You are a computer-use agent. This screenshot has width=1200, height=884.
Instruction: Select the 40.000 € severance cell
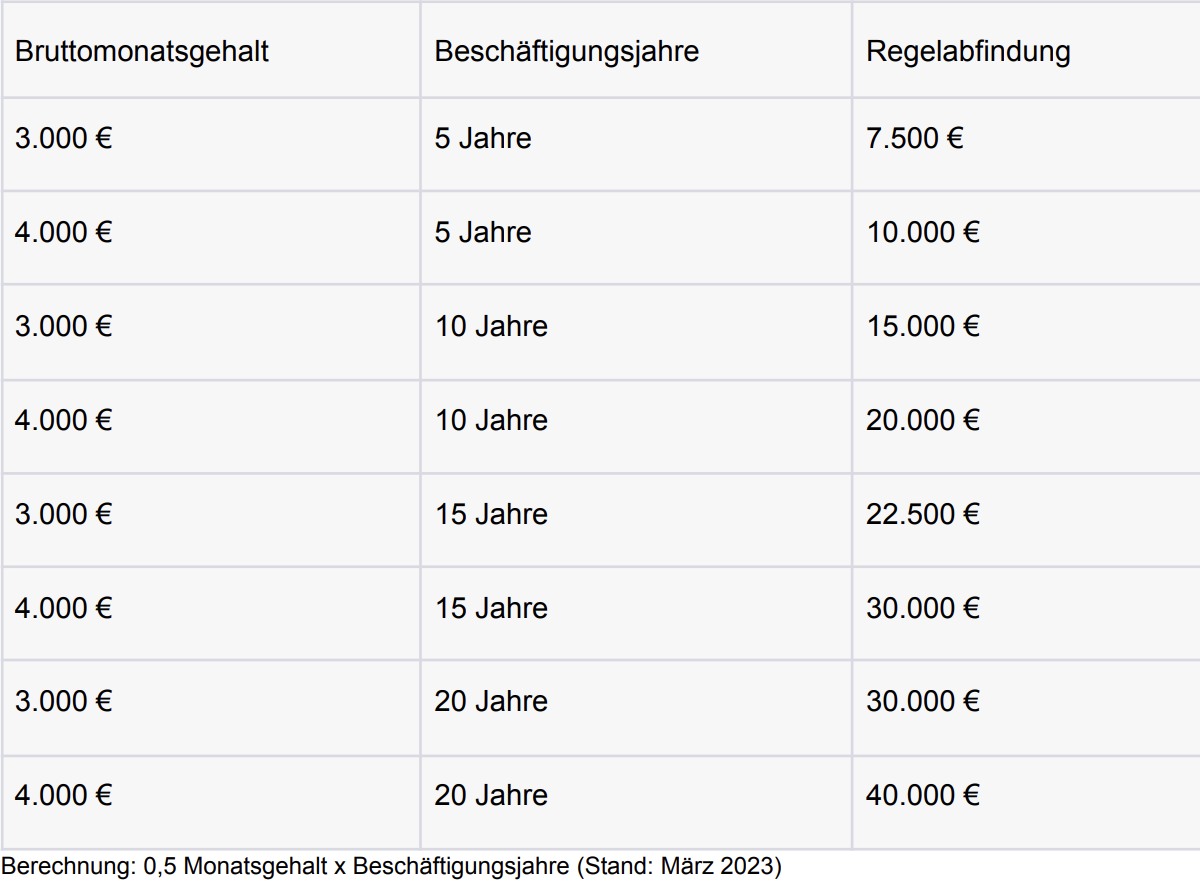922,796
